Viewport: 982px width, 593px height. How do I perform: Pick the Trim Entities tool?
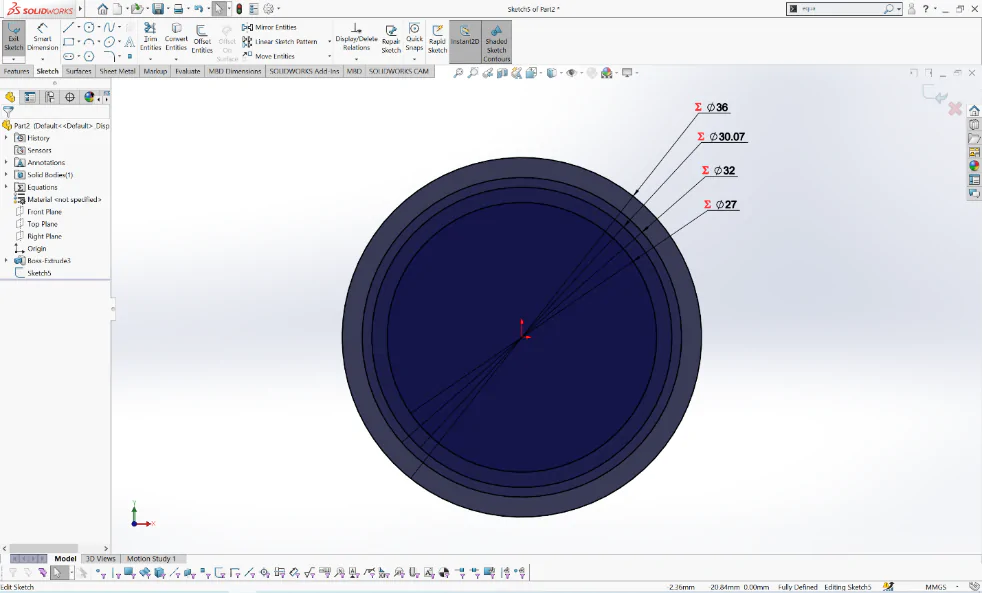(x=150, y=37)
